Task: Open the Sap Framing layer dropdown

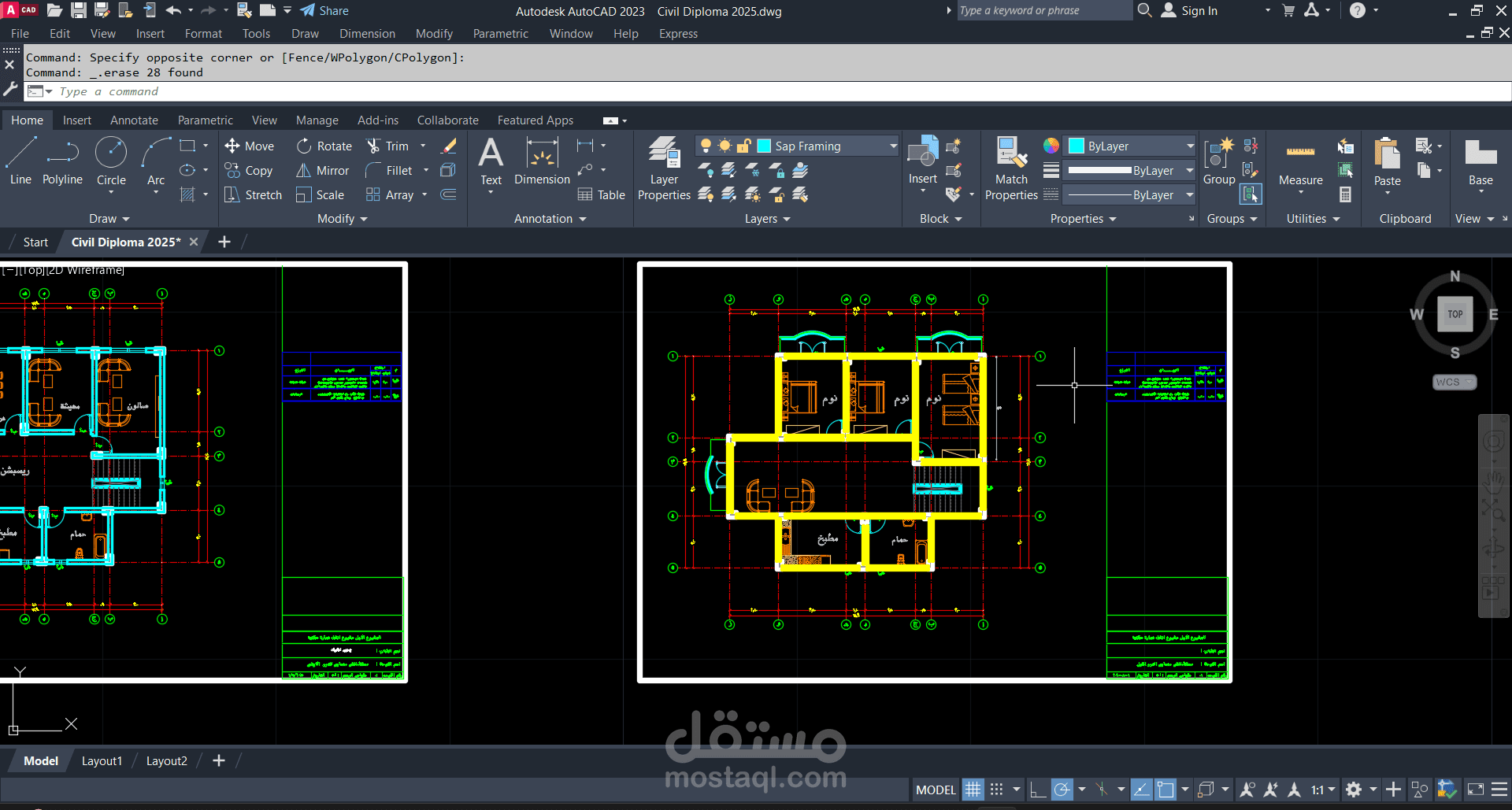Action: [893, 146]
